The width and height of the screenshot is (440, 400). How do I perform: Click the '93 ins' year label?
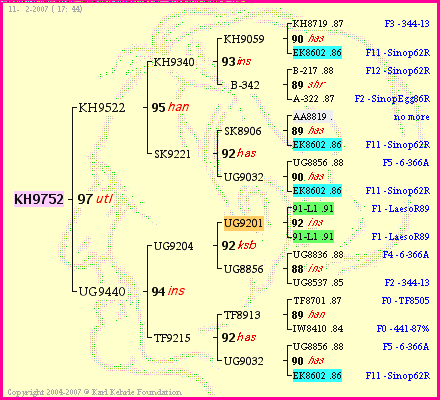pyautogui.click(x=236, y=62)
